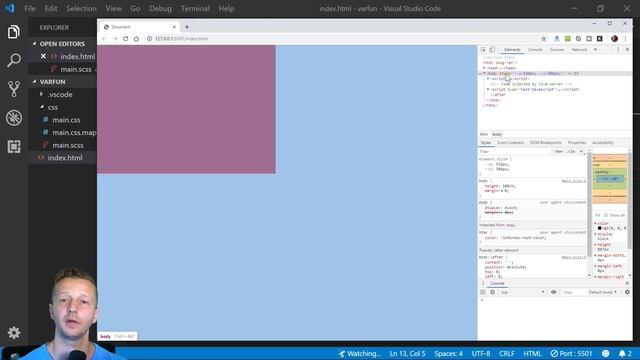Open the Manage gear in the activity bar
The image size is (640, 360).
point(13,333)
